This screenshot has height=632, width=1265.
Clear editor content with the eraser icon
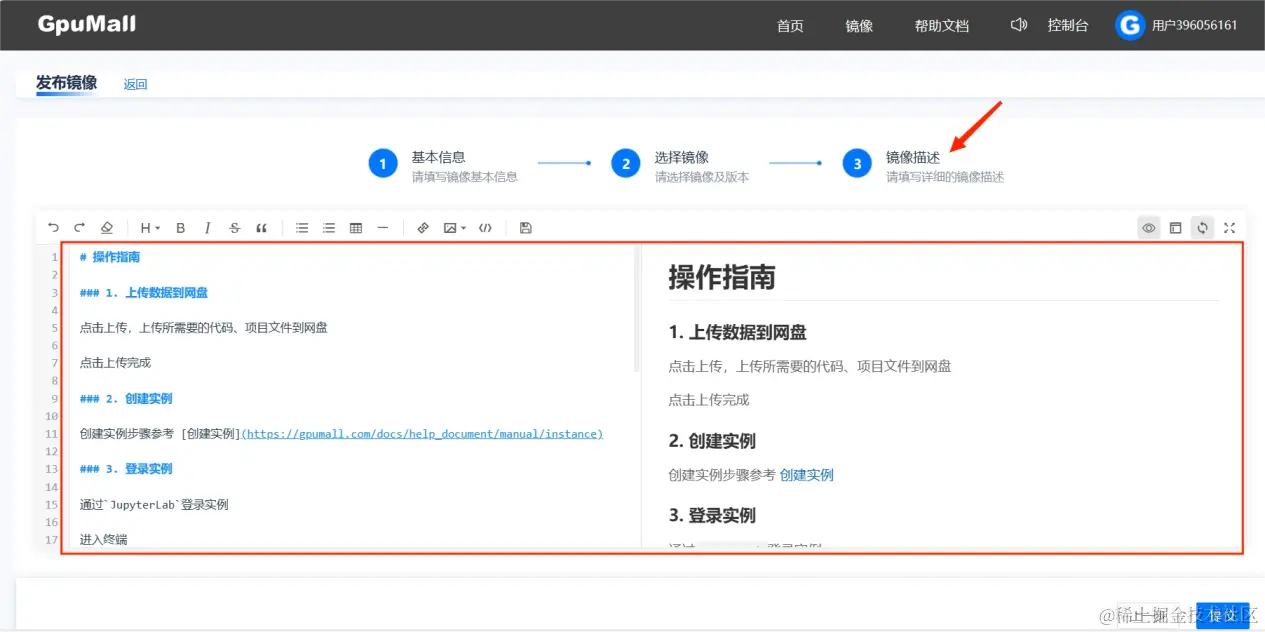coord(107,228)
